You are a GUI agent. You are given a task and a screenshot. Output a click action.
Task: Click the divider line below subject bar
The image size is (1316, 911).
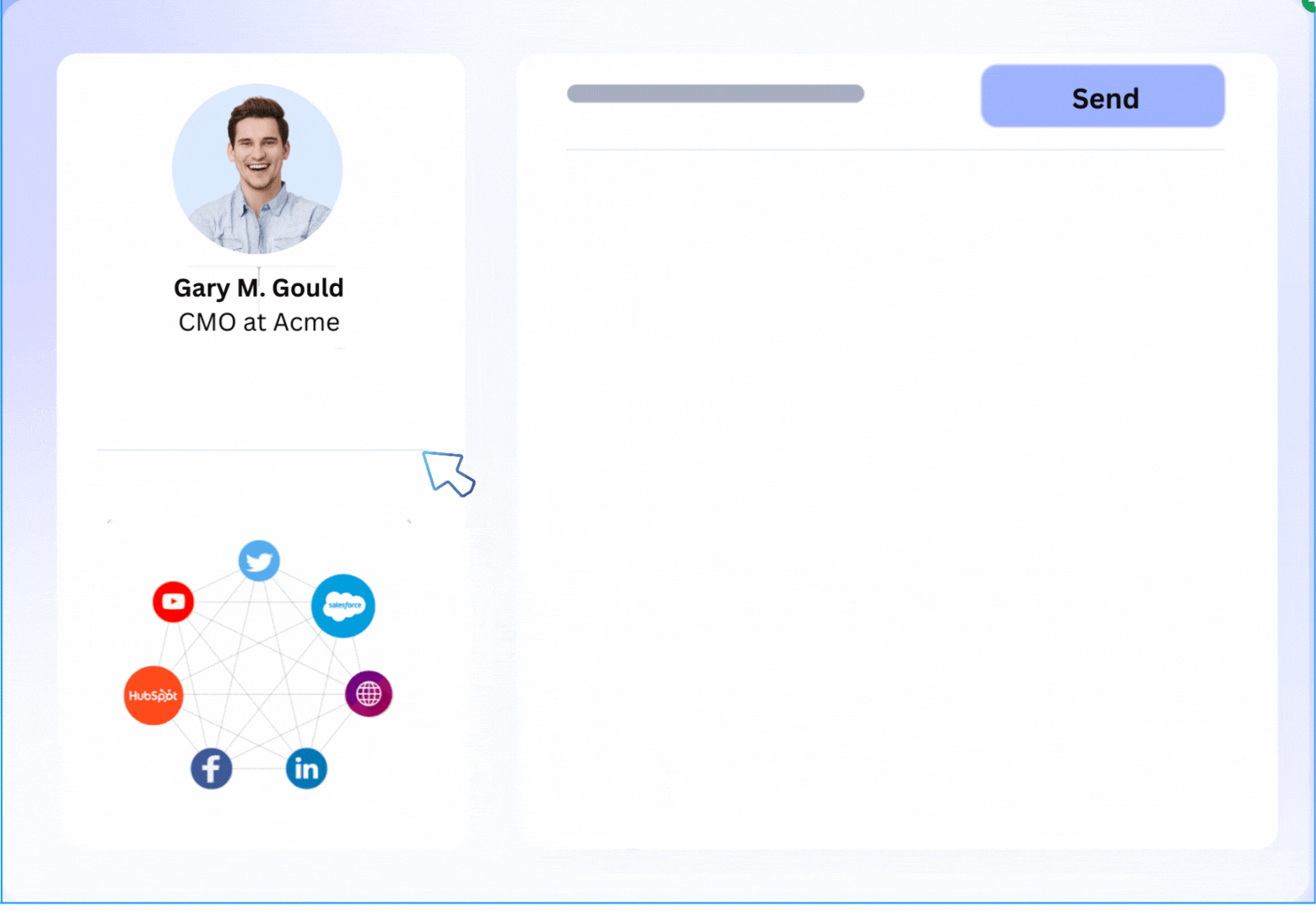coord(896,150)
